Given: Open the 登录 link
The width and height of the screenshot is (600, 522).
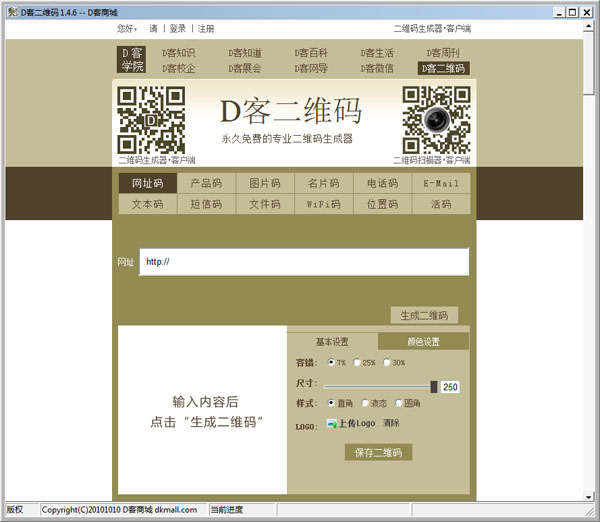Looking at the screenshot, I should 177,29.
